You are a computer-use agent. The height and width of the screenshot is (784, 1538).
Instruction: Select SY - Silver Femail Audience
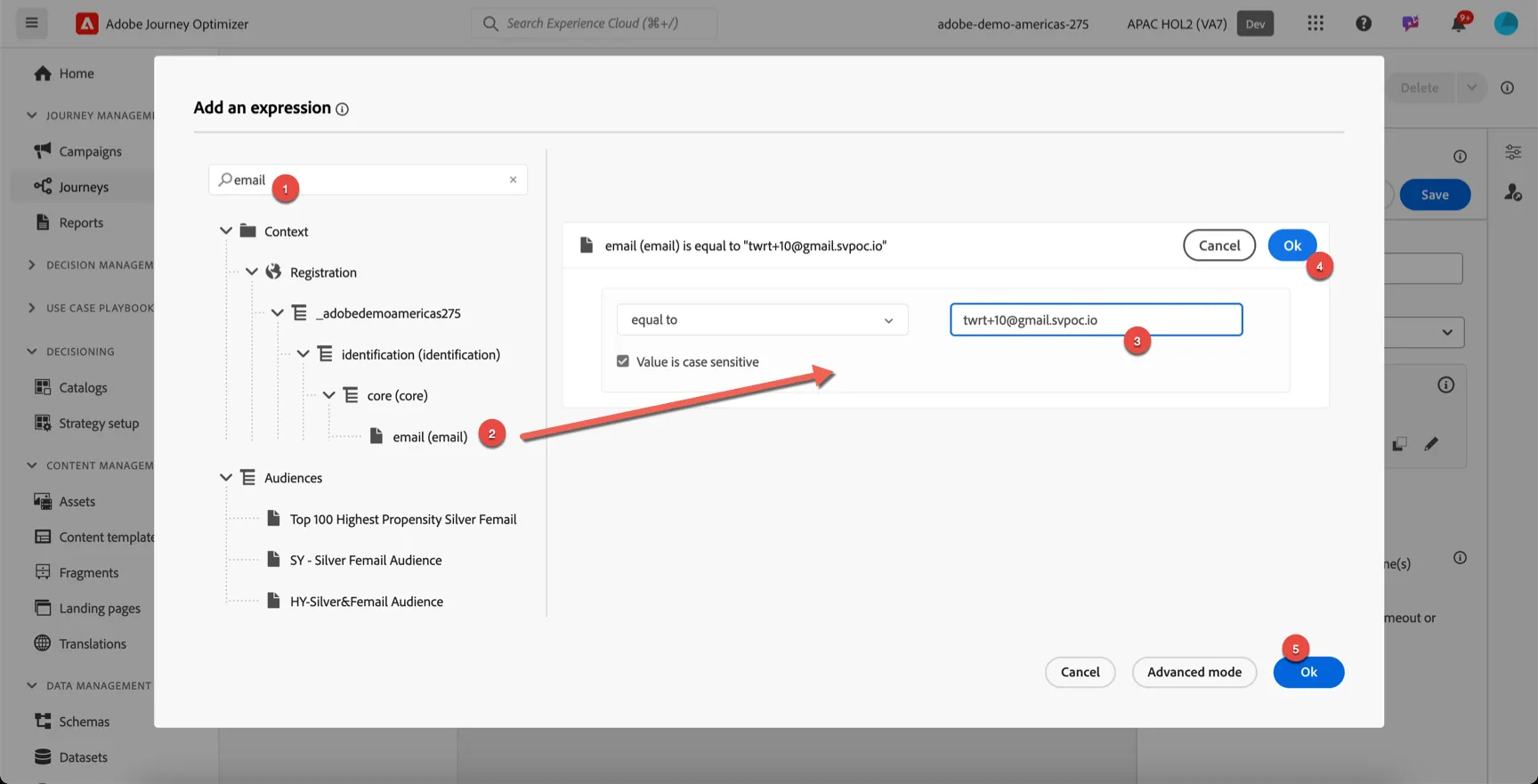point(366,560)
